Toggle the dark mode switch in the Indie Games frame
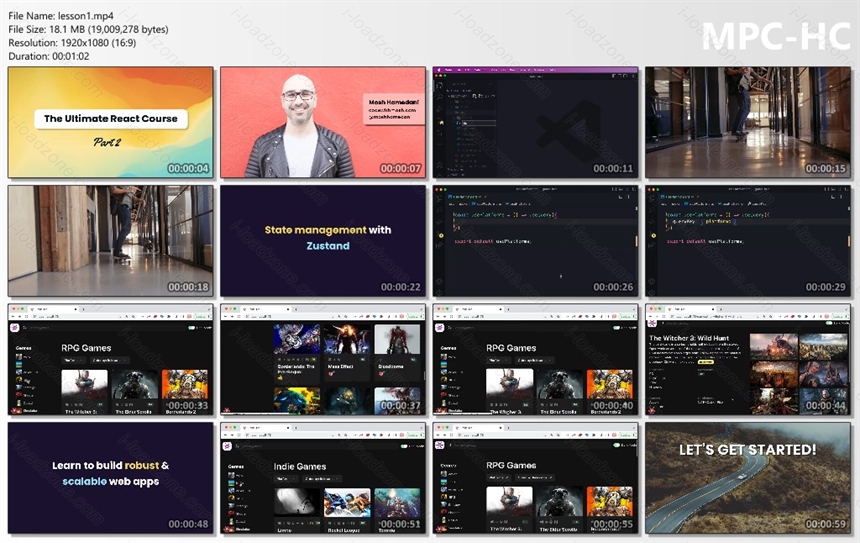860x543 pixels. pos(404,446)
